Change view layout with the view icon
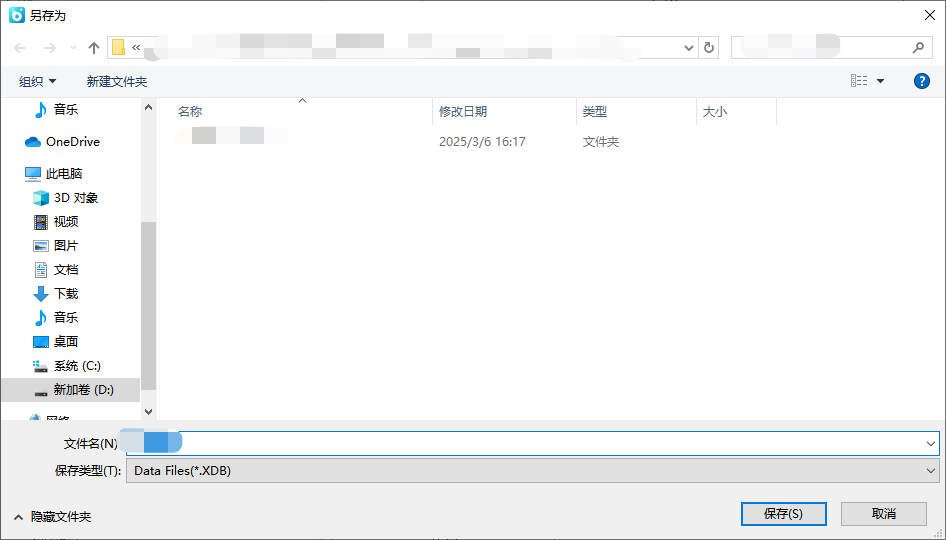The image size is (946, 540). tap(859, 81)
